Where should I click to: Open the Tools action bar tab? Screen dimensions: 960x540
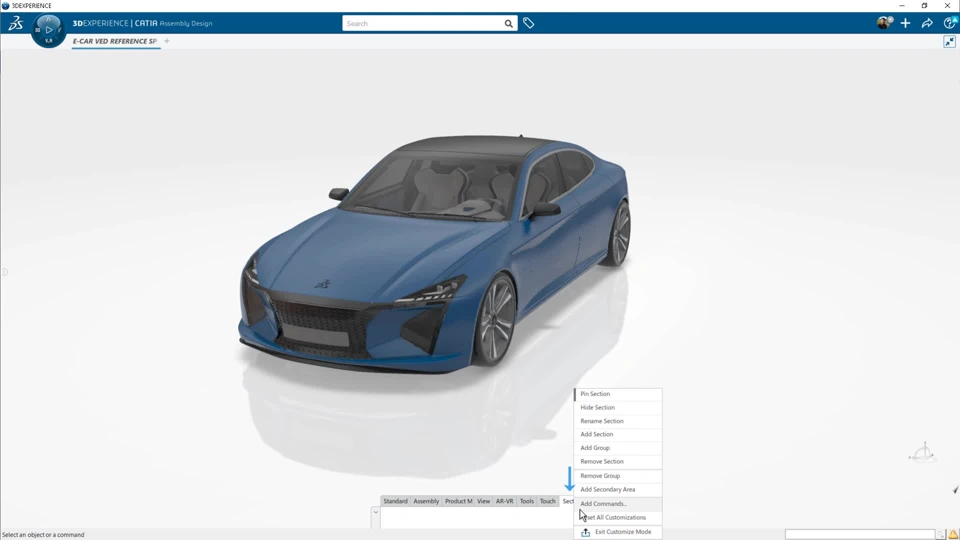[527, 501]
